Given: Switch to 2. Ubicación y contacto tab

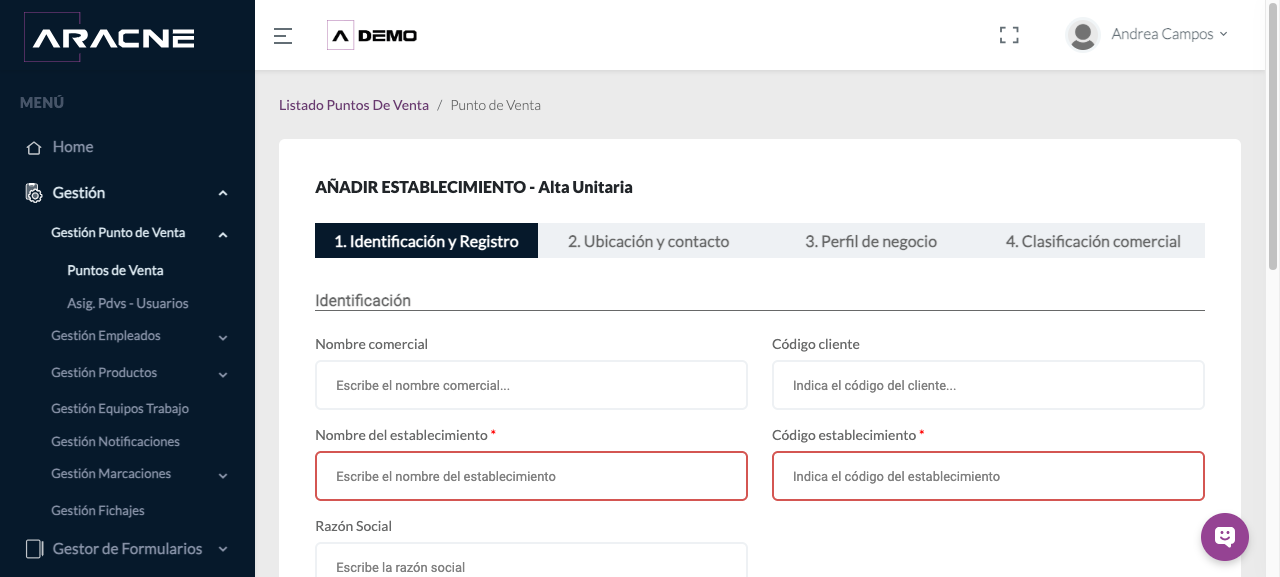Looking at the screenshot, I should [648, 241].
